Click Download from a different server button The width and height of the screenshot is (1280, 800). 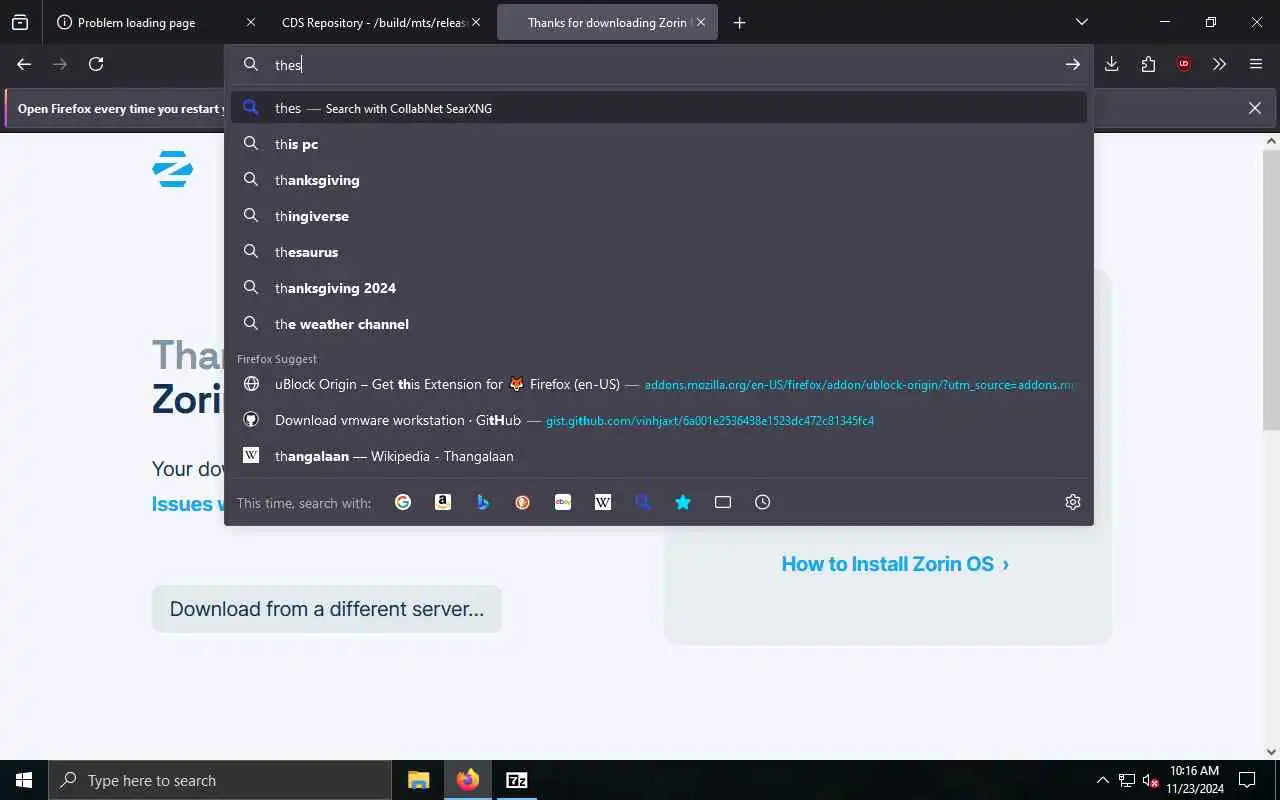[x=327, y=609]
